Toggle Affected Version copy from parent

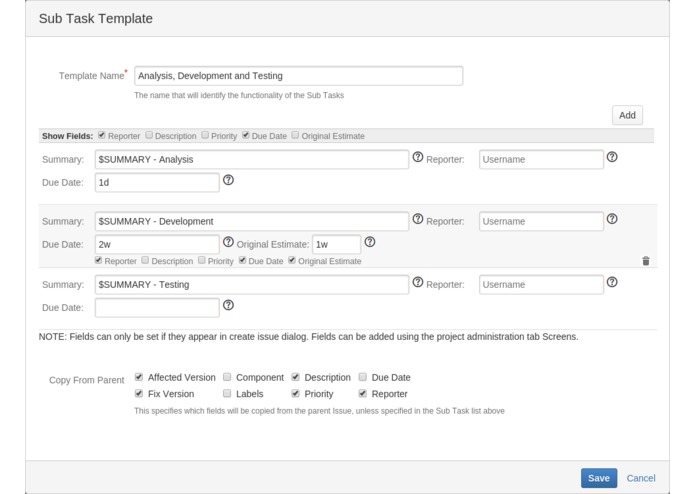tap(139, 377)
